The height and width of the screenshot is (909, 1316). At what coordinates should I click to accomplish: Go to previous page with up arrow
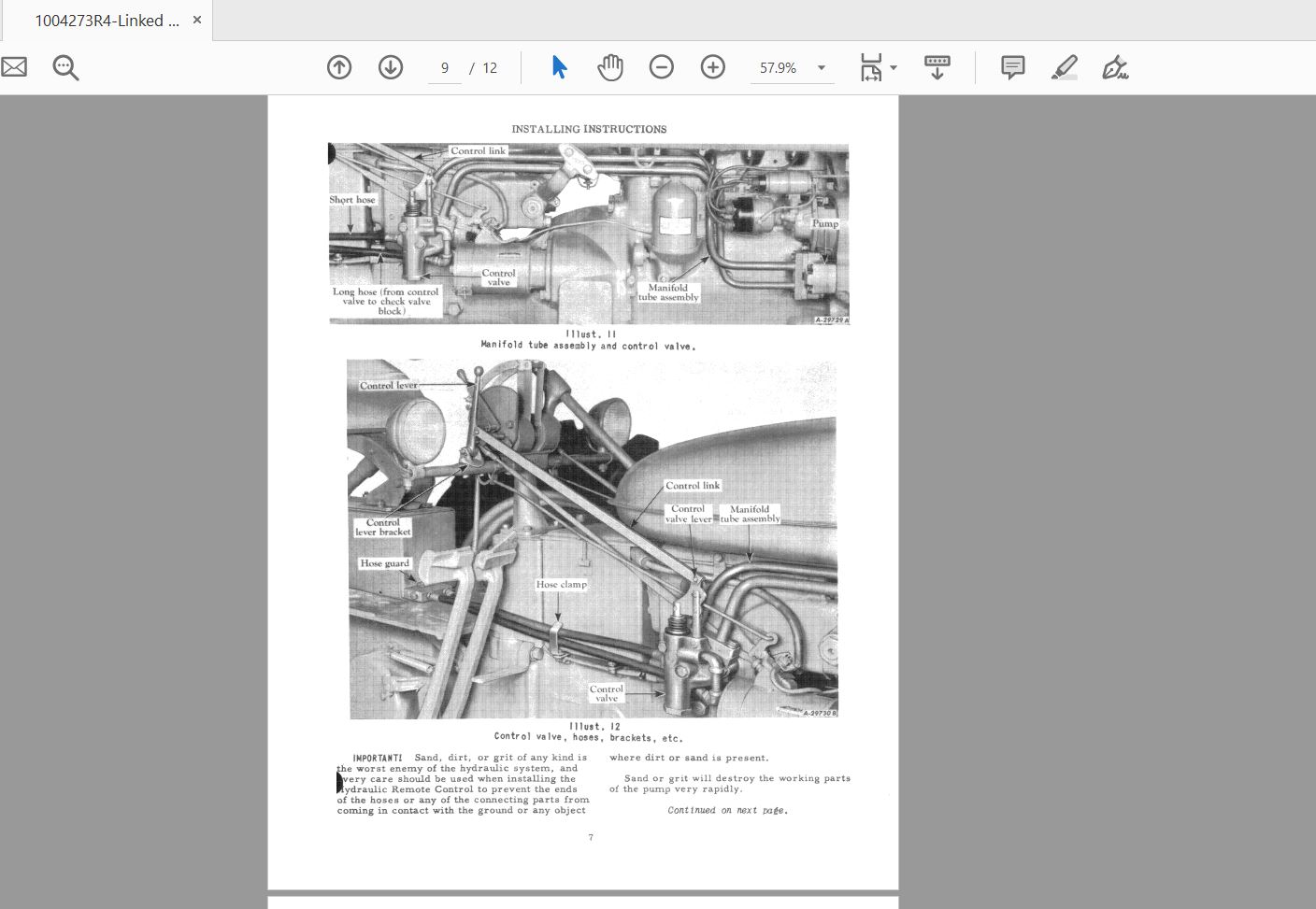[339, 67]
